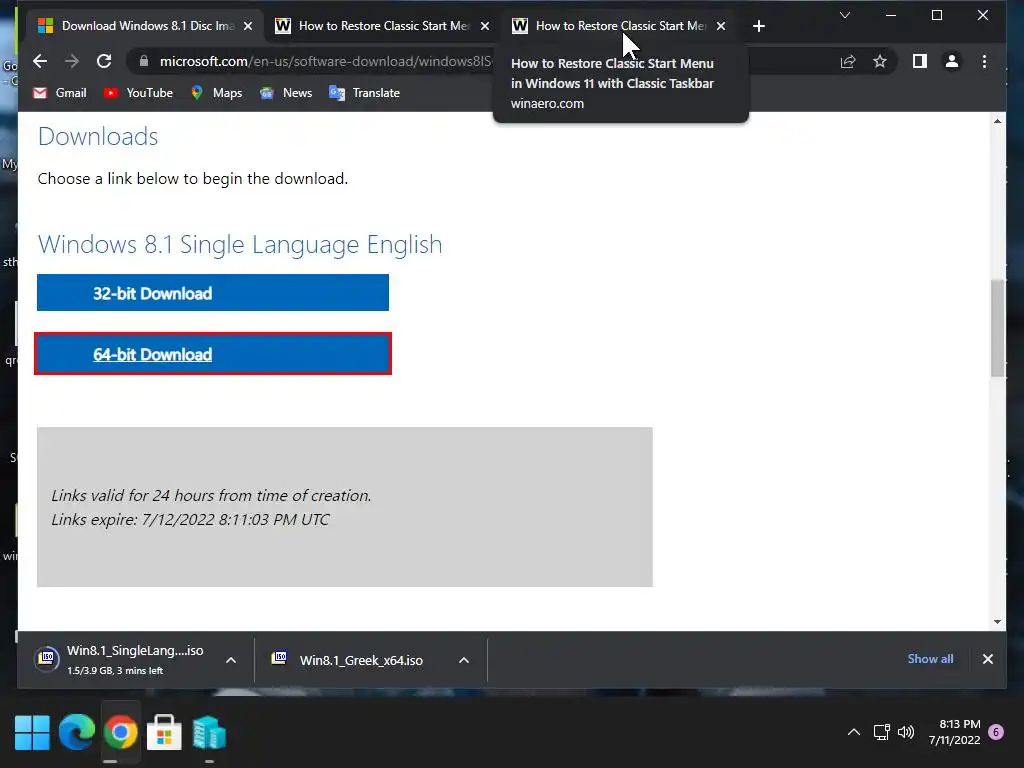Bookmark this page with the star icon
The image size is (1024, 768).
tap(880, 61)
